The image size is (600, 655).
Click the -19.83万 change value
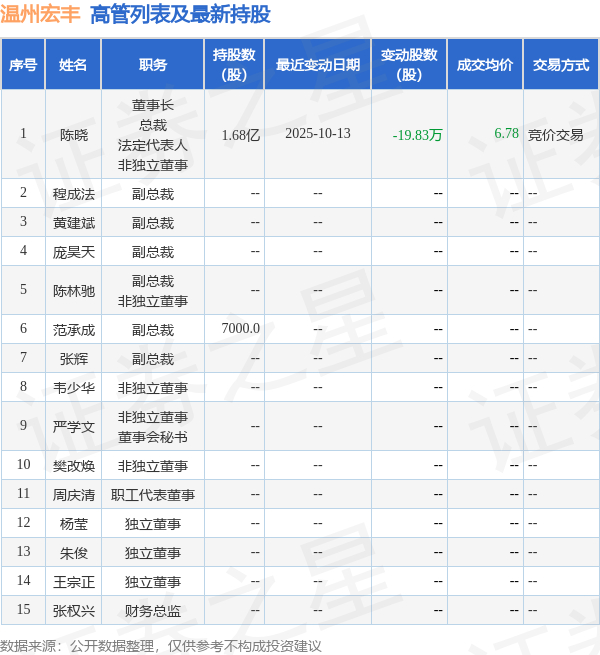(417, 135)
